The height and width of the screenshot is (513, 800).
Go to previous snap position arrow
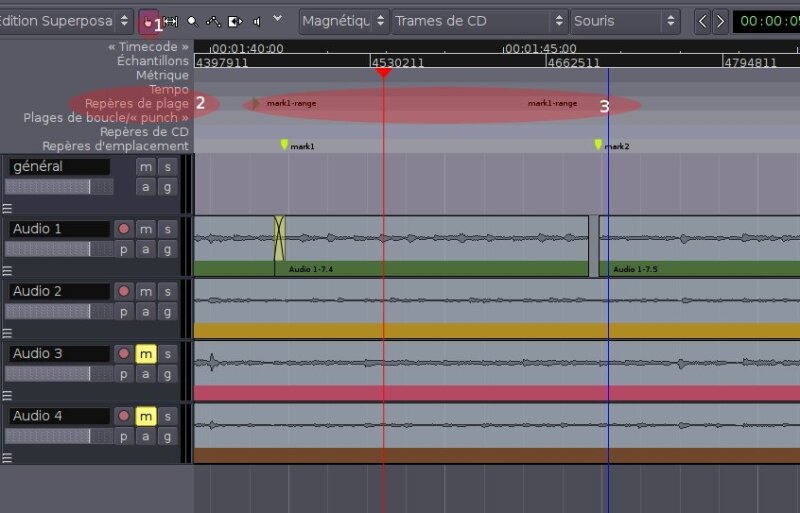pyautogui.click(x=703, y=20)
